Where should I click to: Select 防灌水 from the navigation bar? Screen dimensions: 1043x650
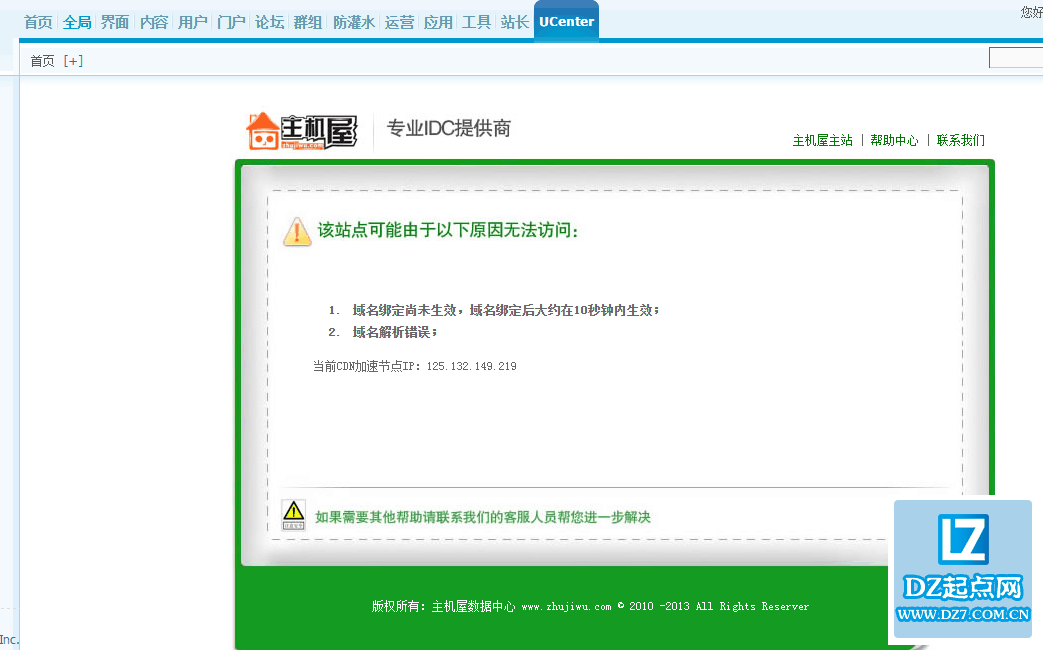pyautogui.click(x=354, y=22)
